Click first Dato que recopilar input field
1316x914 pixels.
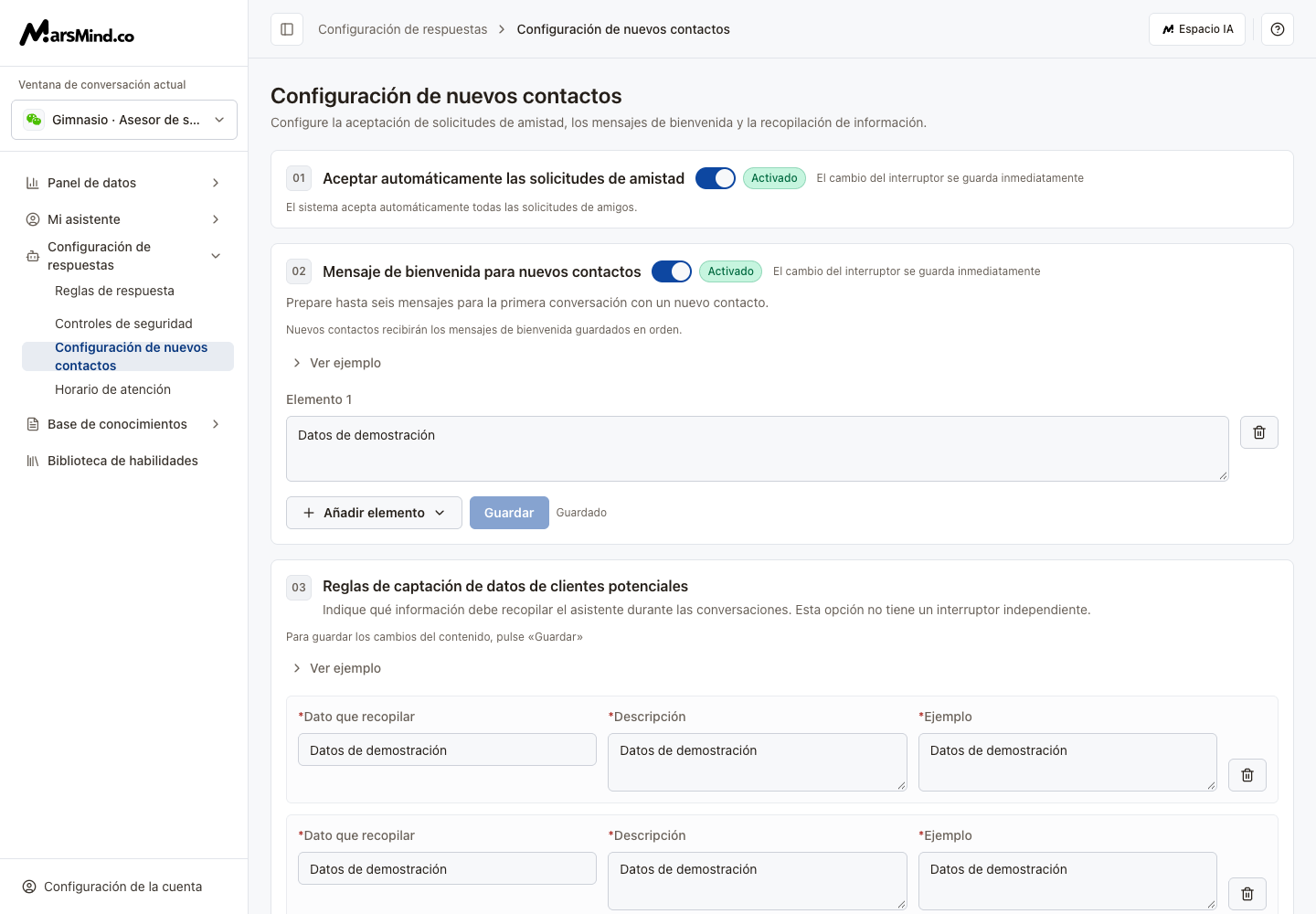[447, 749]
